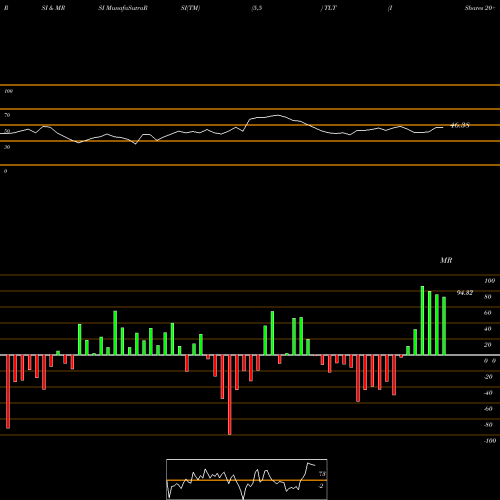Click the tallest green MR bar
Screen dimensions: 500x500
point(422,321)
